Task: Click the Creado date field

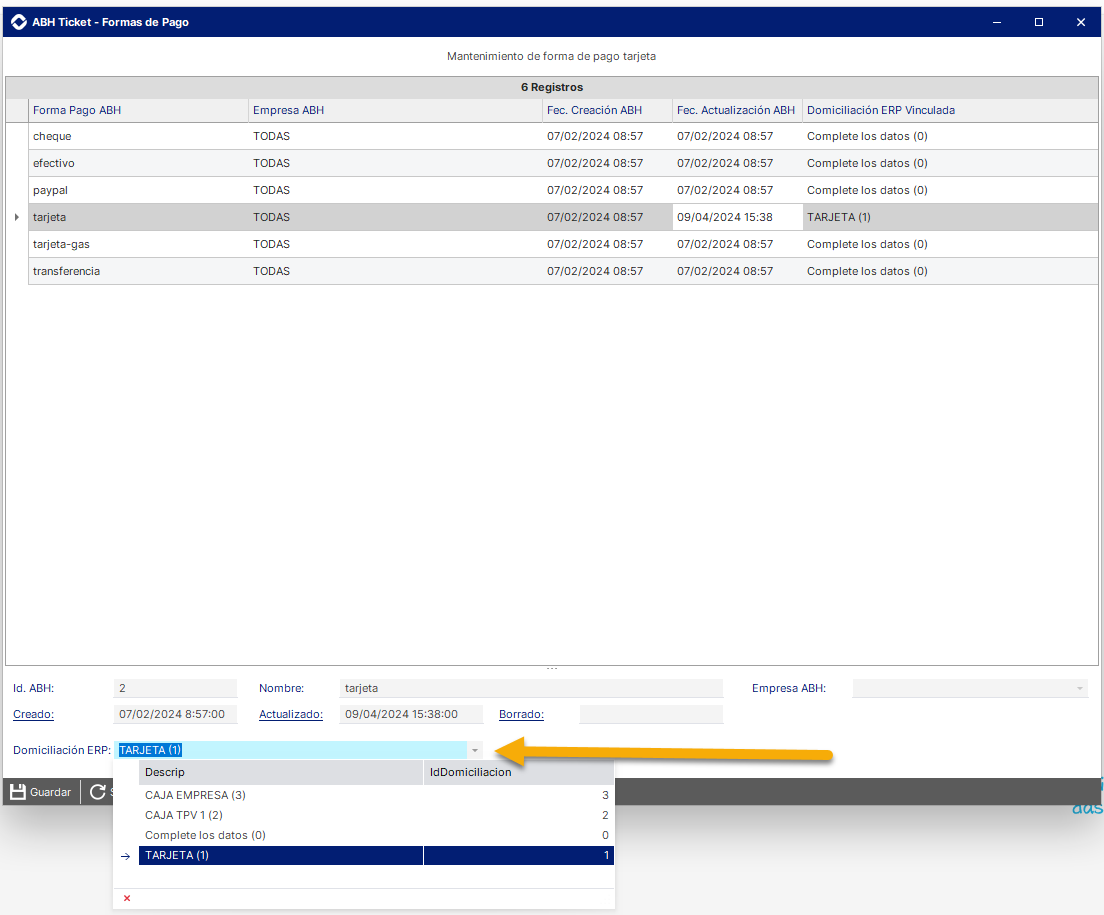Action: 175,714
